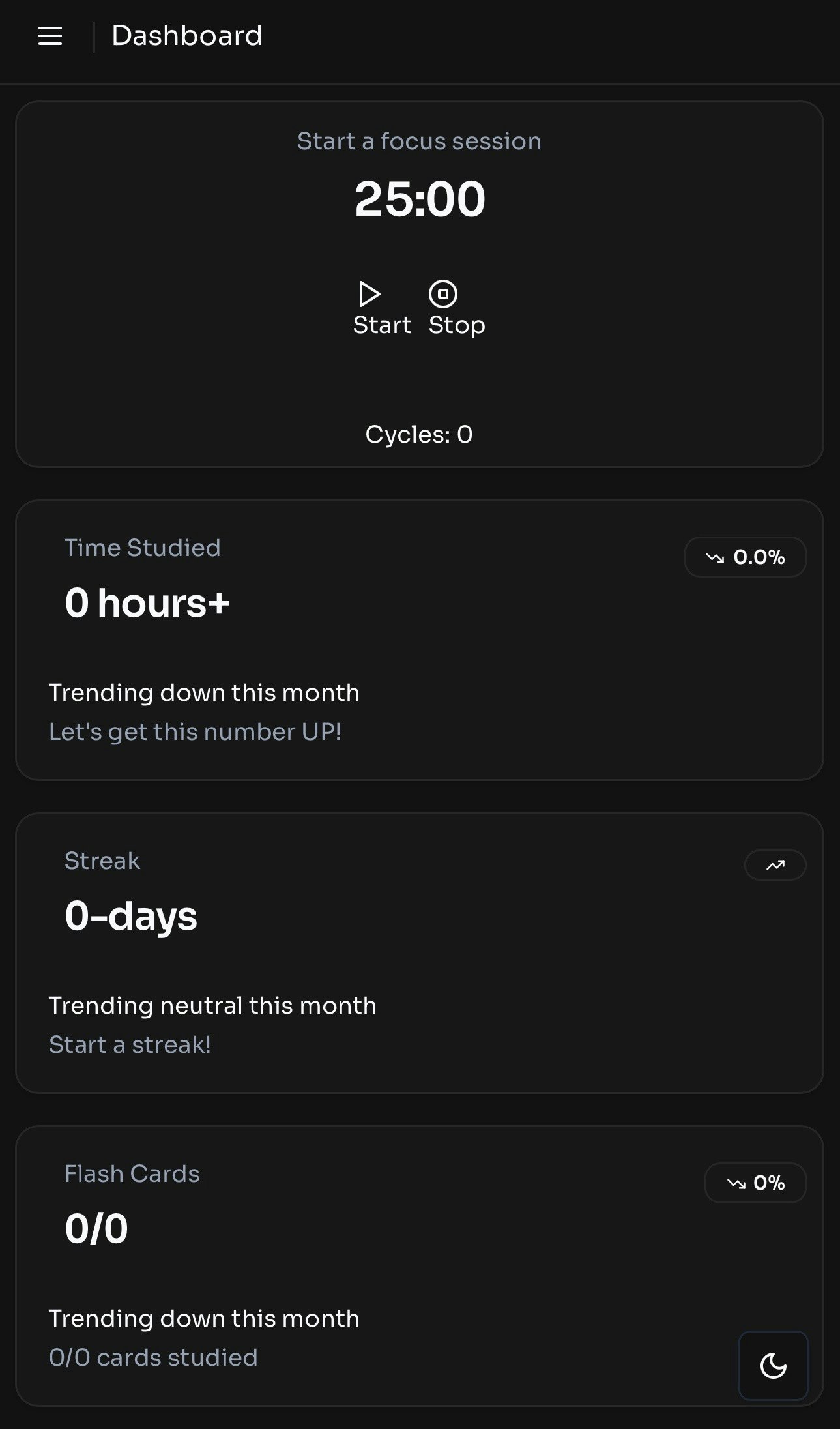This screenshot has height=1429, width=840.
Task: Click the play triangle Start icon
Action: point(369,294)
